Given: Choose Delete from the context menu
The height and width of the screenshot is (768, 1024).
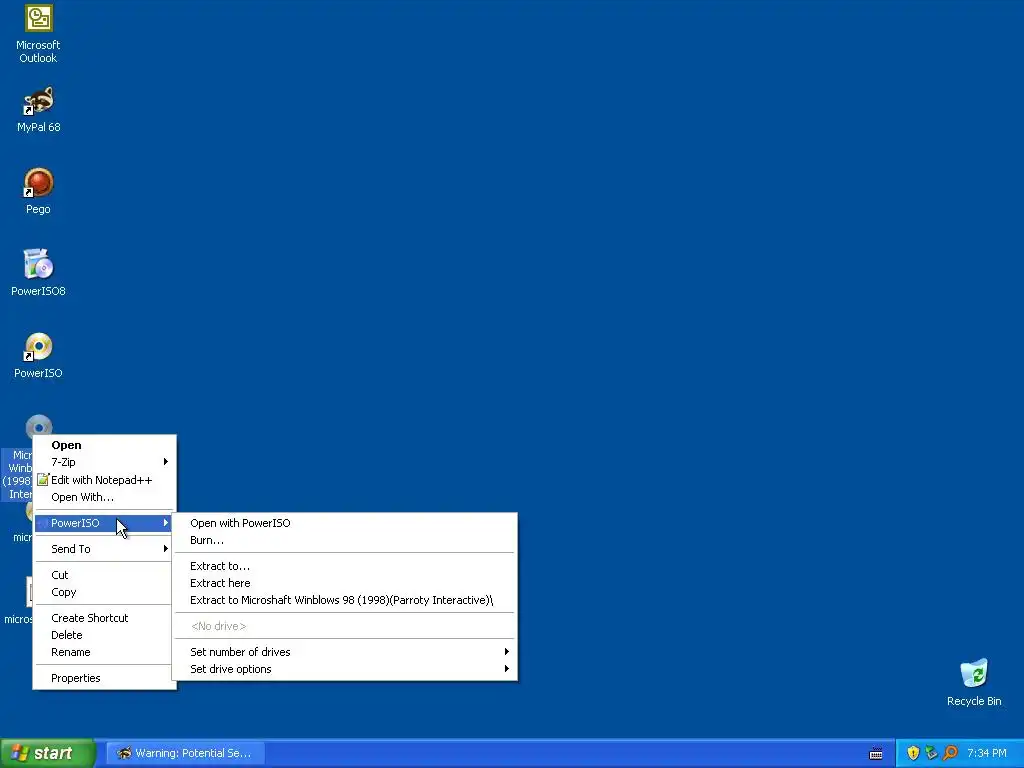Looking at the screenshot, I should pyautogui.click(x=104, y=635).
